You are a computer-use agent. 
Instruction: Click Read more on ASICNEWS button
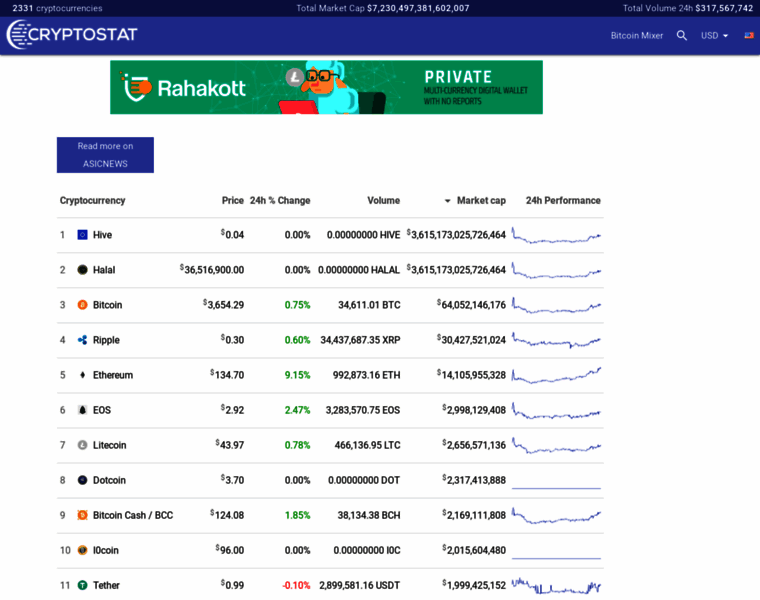coord(105,155)
